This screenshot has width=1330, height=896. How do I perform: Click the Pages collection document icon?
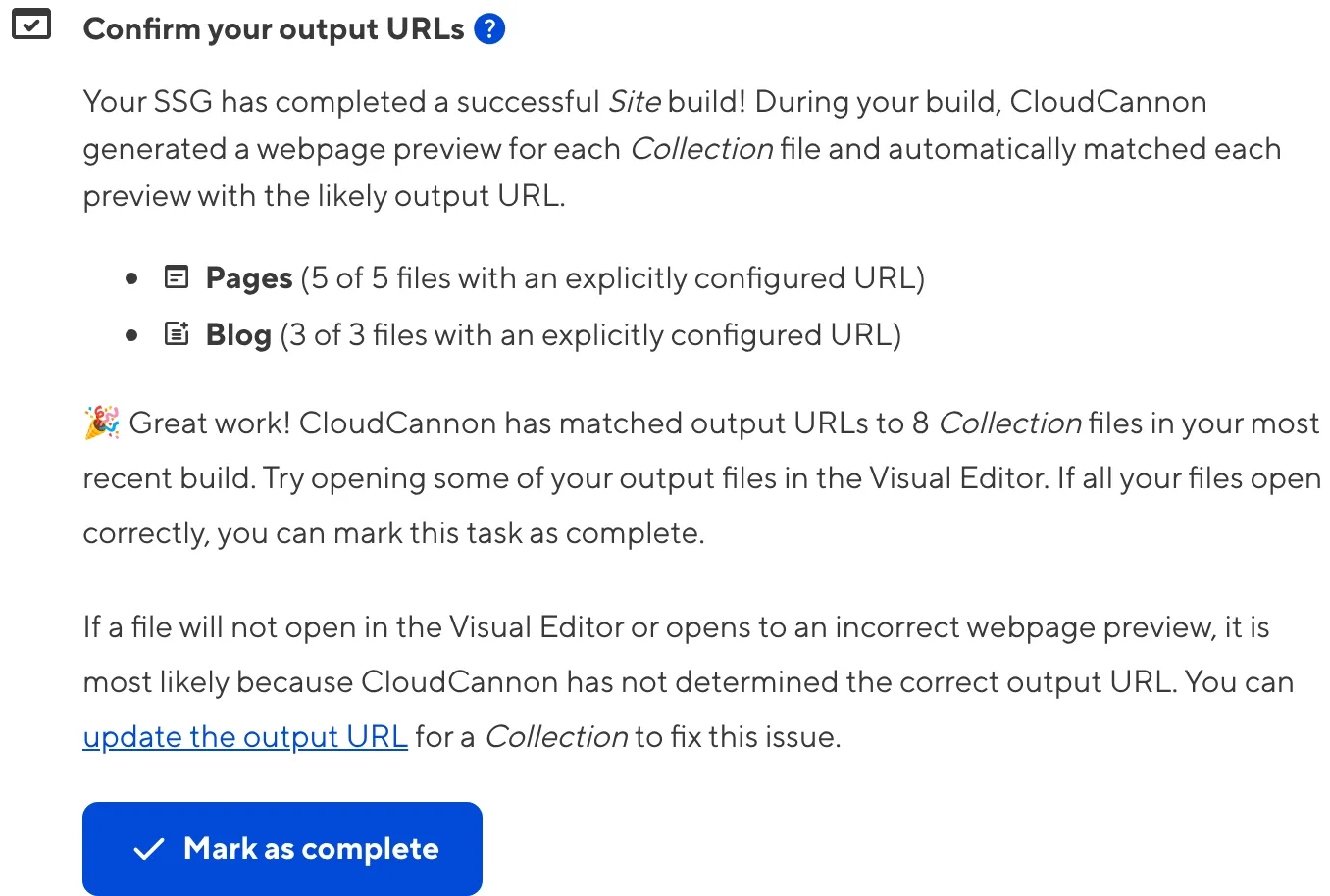[176, 277]
